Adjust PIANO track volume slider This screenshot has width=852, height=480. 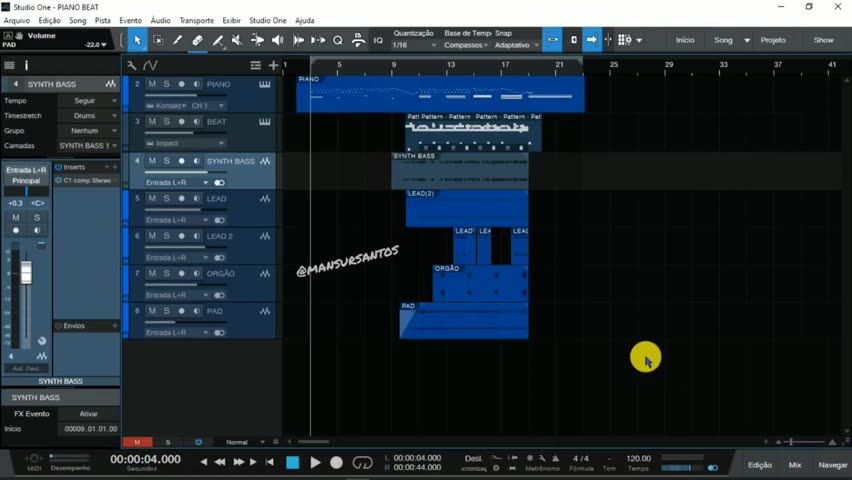[x=185, y=95]
